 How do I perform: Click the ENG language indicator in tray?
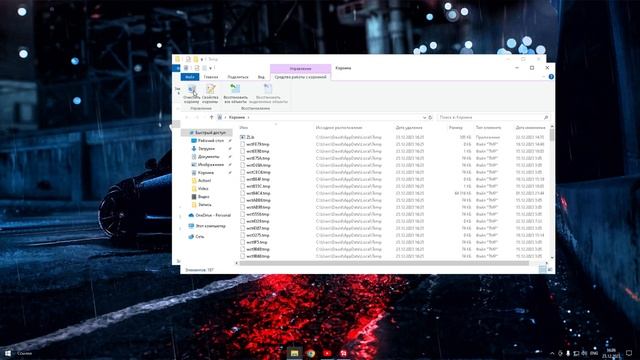[x=594, y=353]
